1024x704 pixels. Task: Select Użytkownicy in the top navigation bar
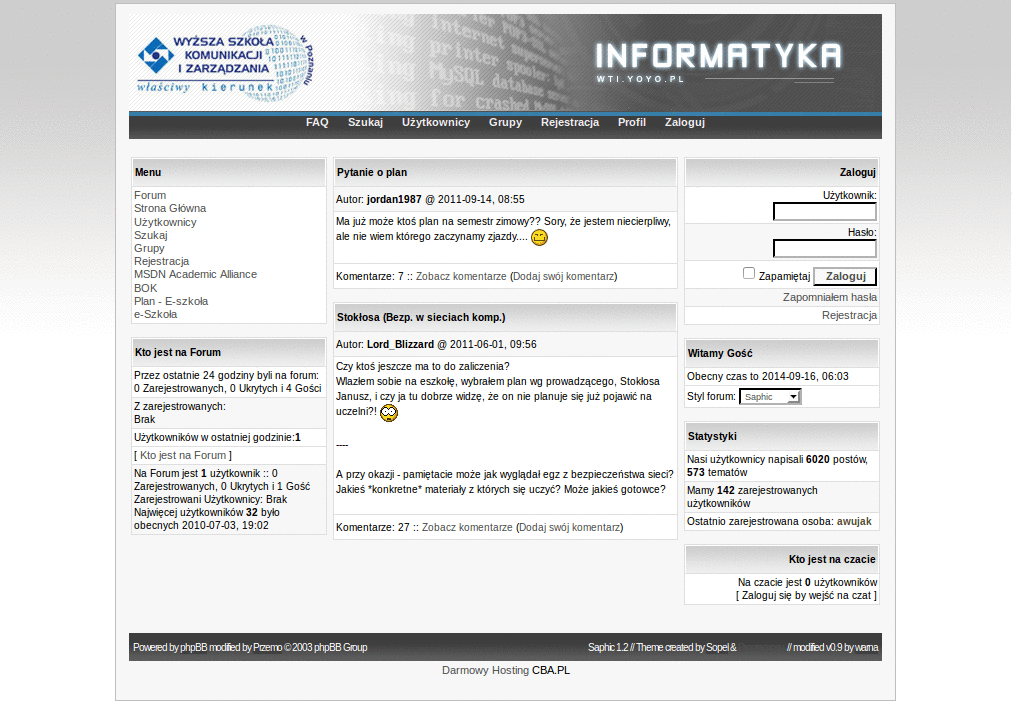(x=436, y=122)
